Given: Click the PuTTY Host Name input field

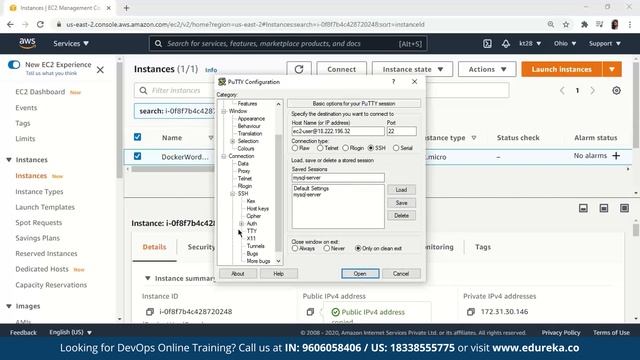Looking at the screenshot, I should (338, 131).
